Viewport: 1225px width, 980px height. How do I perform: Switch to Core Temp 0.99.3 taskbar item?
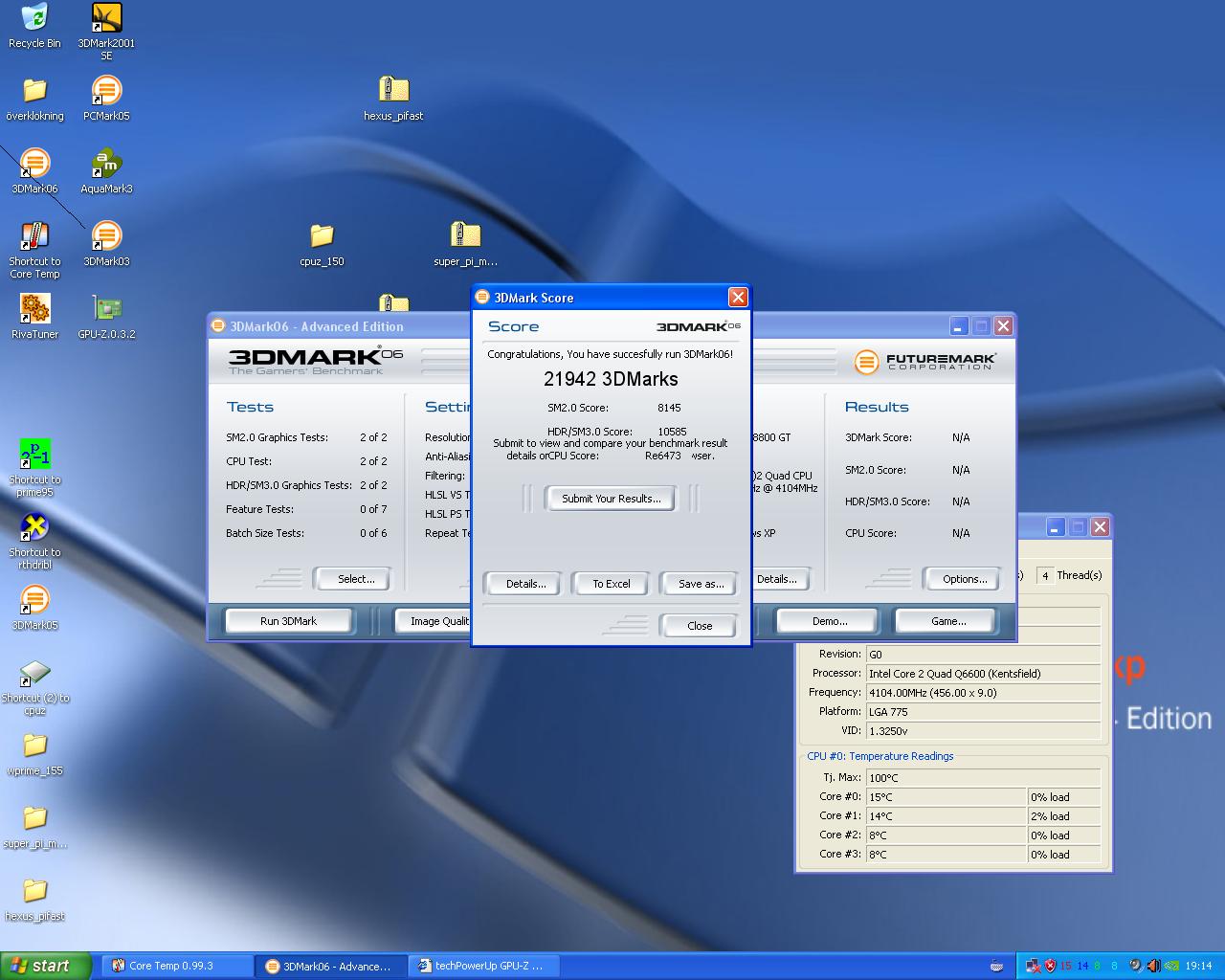[x=178, y=967]
